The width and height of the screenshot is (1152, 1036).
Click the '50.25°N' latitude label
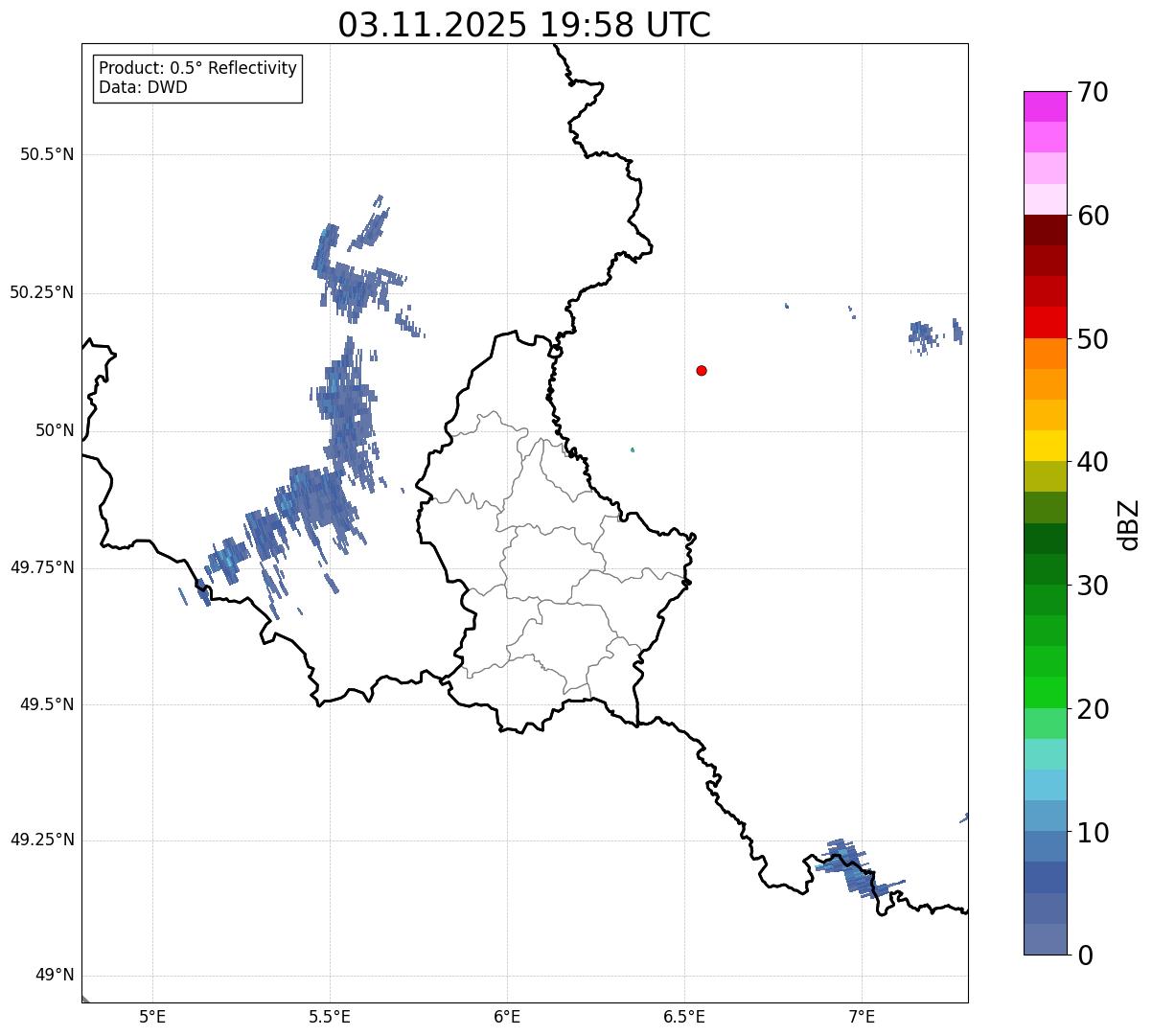[x=41, y=292]
